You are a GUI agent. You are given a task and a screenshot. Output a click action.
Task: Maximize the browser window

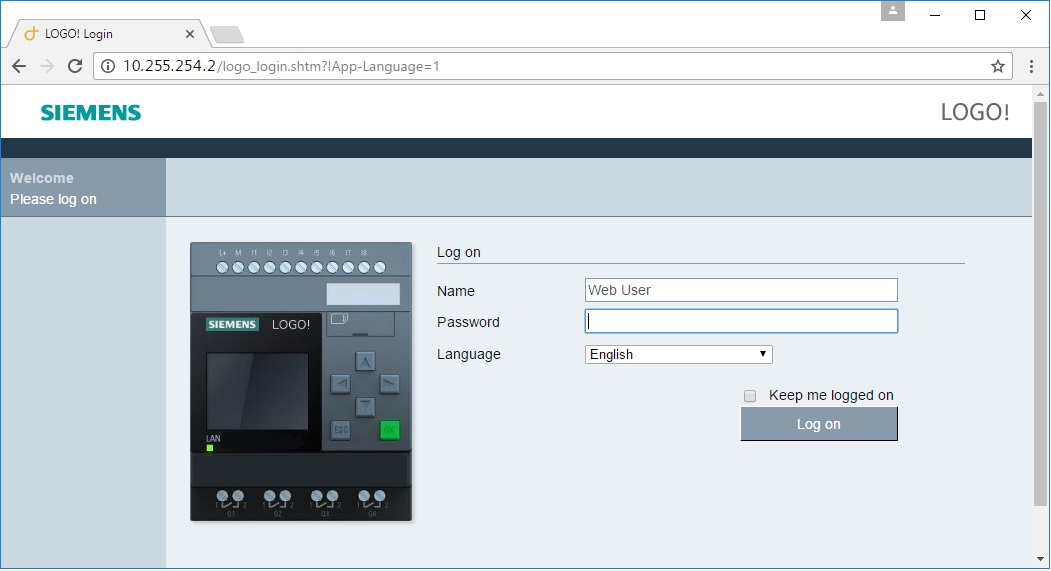980,15
